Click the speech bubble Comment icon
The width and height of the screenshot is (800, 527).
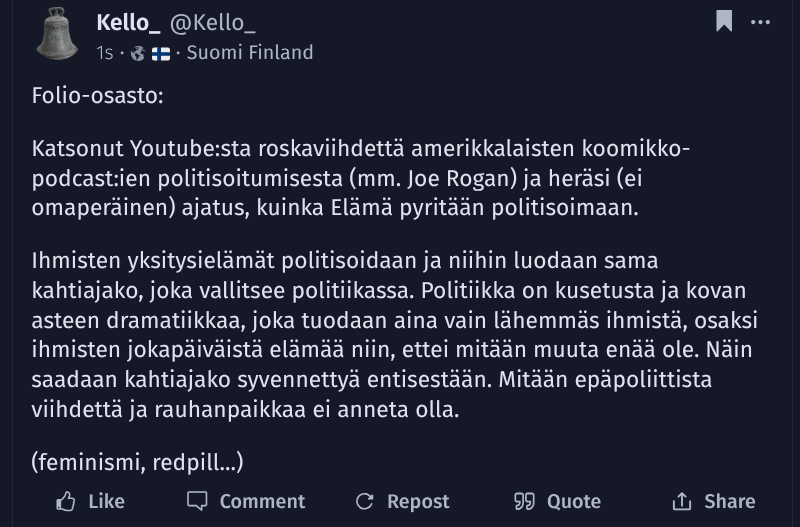point(197,501)
